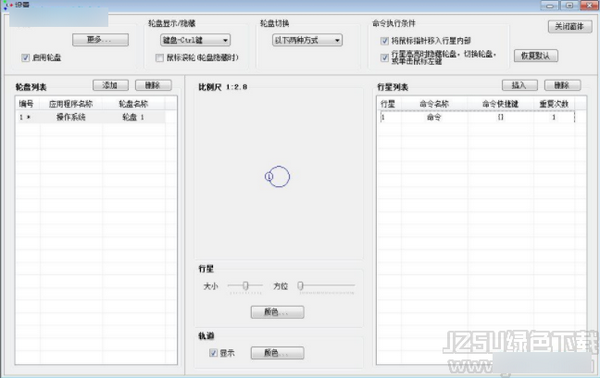Click the 重复次数 column header
Image resolution: width=600 pixels, height=378 pixels.
pyautogui.click(x=554, y=104)
